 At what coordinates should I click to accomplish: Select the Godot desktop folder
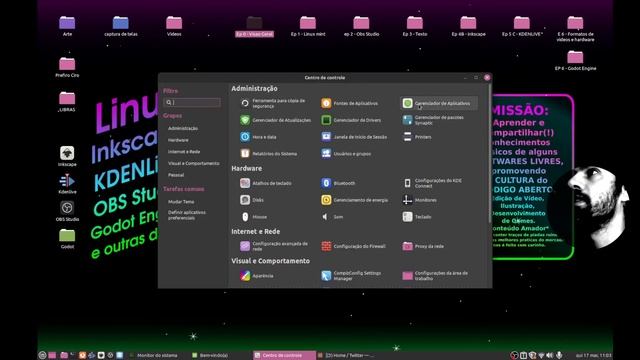pyautogui.click(x=67, y=238)
